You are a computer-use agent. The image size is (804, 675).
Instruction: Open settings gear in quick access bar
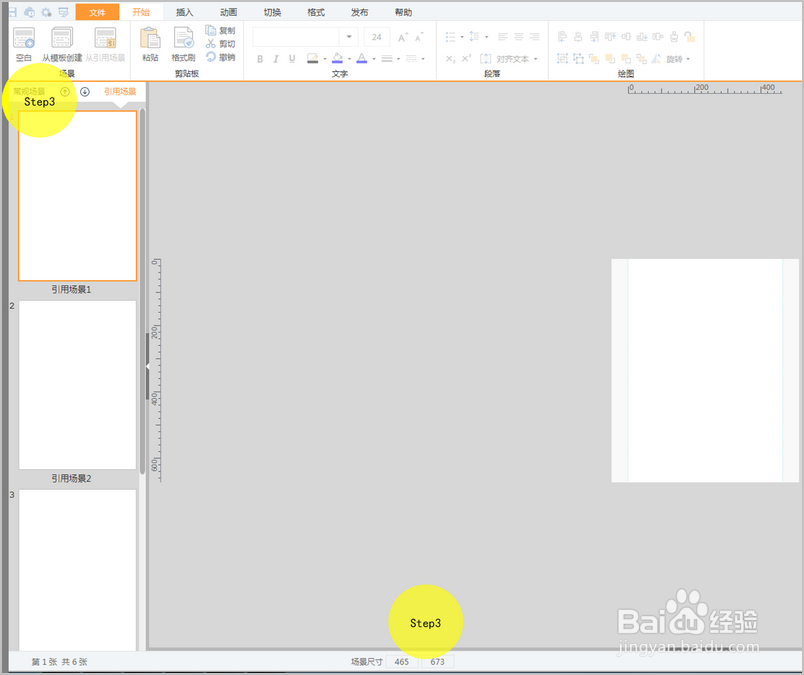47,12
